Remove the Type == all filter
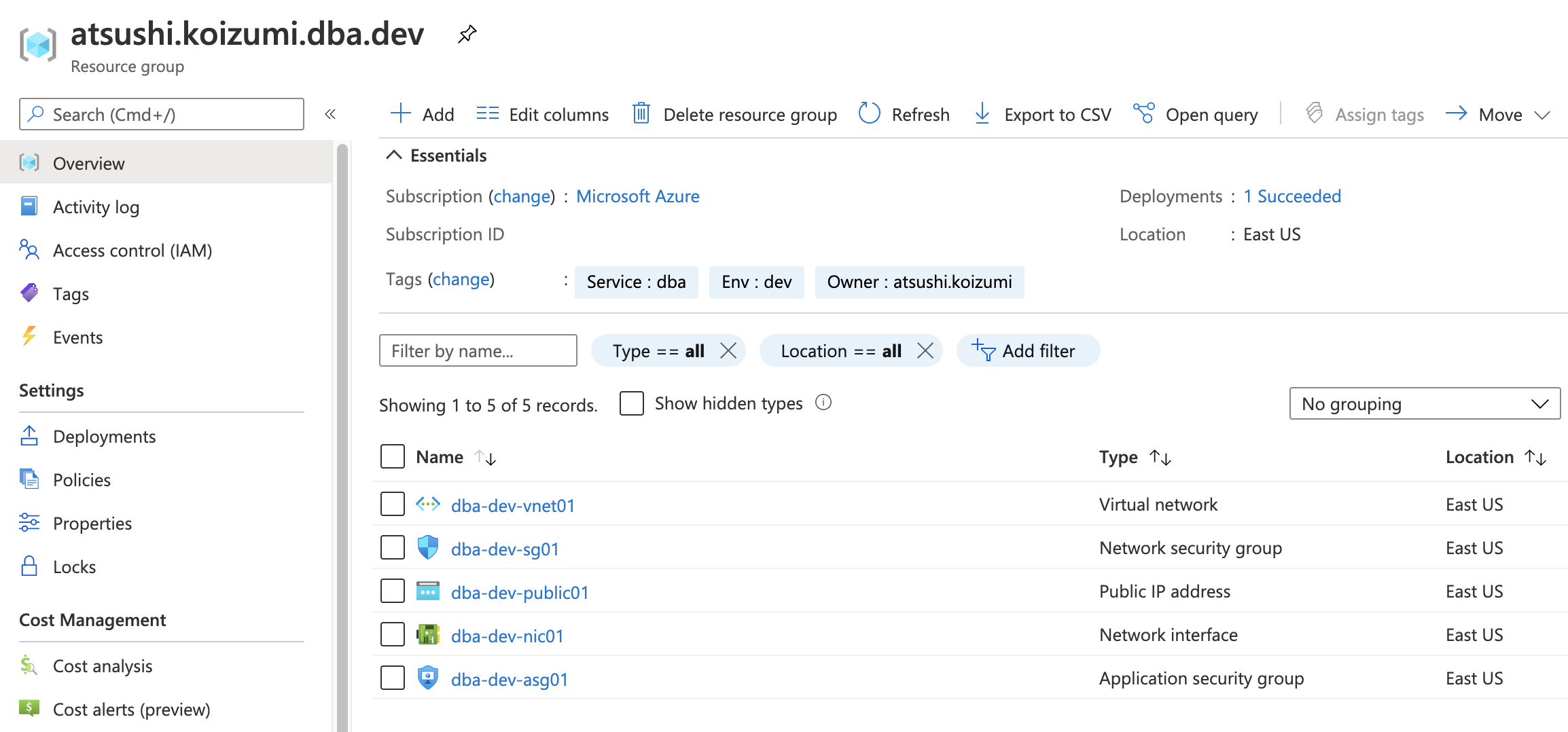The height and width of the screenshot is (732, 1568). point(728,350)
